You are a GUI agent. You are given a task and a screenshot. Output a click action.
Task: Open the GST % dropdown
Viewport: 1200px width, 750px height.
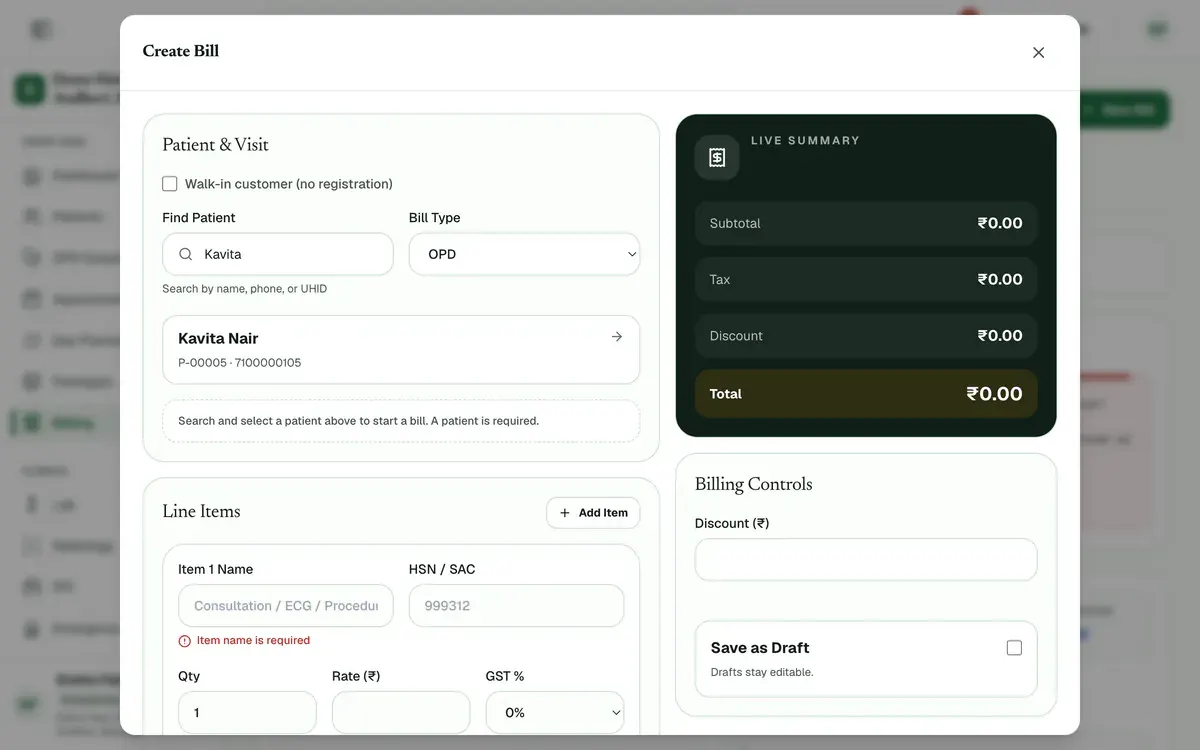point(555,713)
